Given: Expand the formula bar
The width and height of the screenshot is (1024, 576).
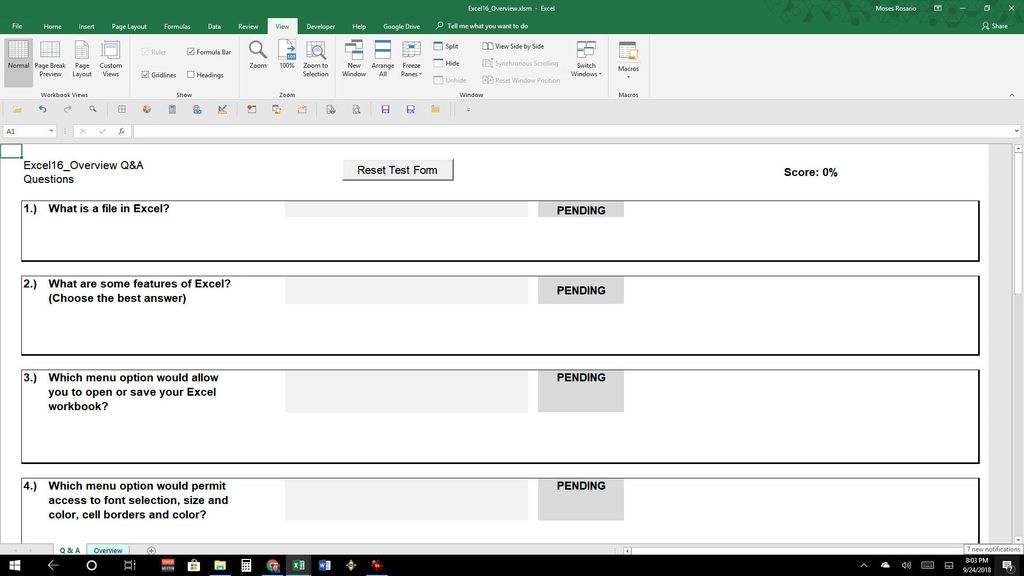Looking at the screenshot, I should [1016, 131].
